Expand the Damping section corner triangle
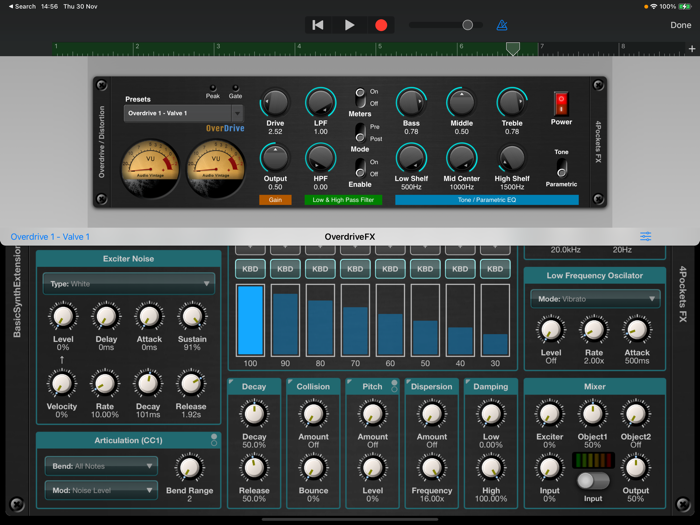Viewport: 700px width, 525px height. tap(467, 382)
